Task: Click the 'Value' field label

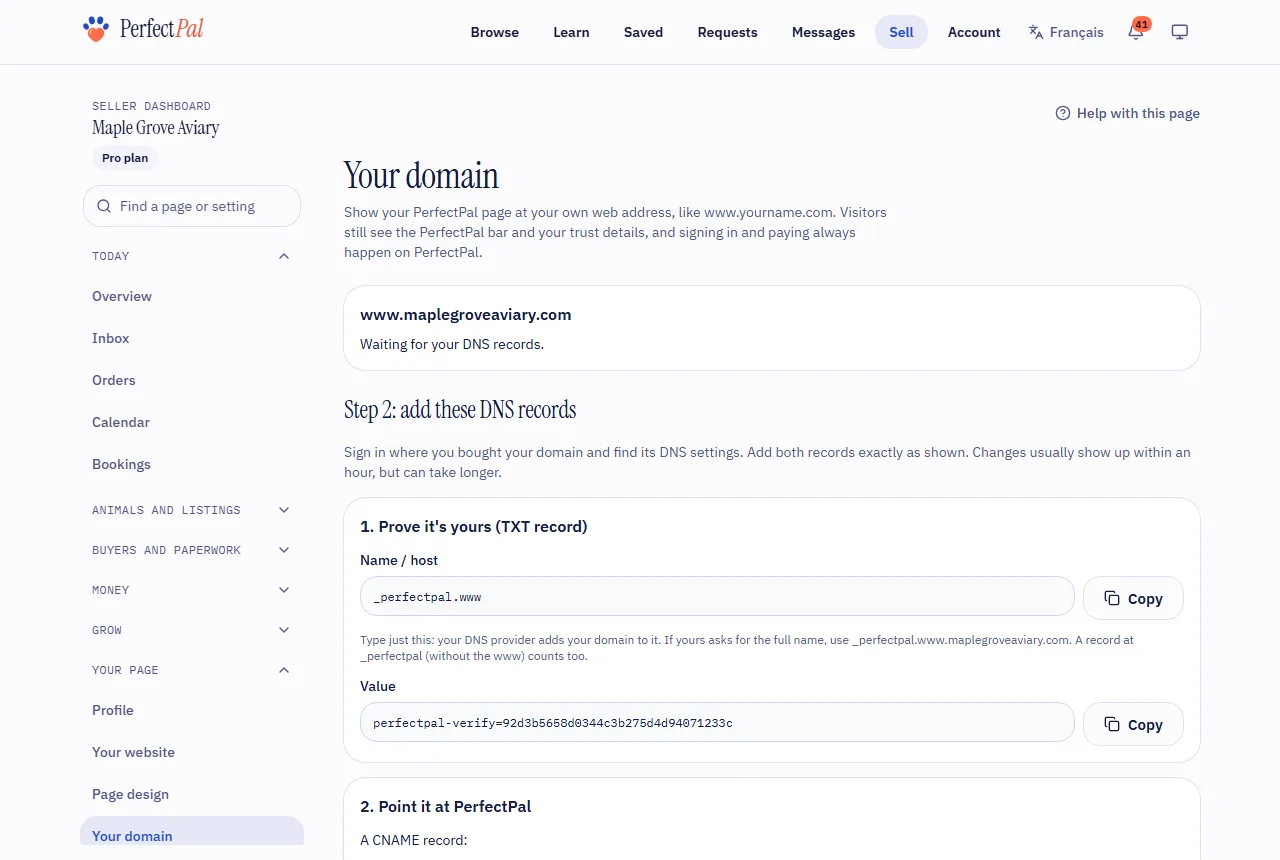Action: [378, 686]
